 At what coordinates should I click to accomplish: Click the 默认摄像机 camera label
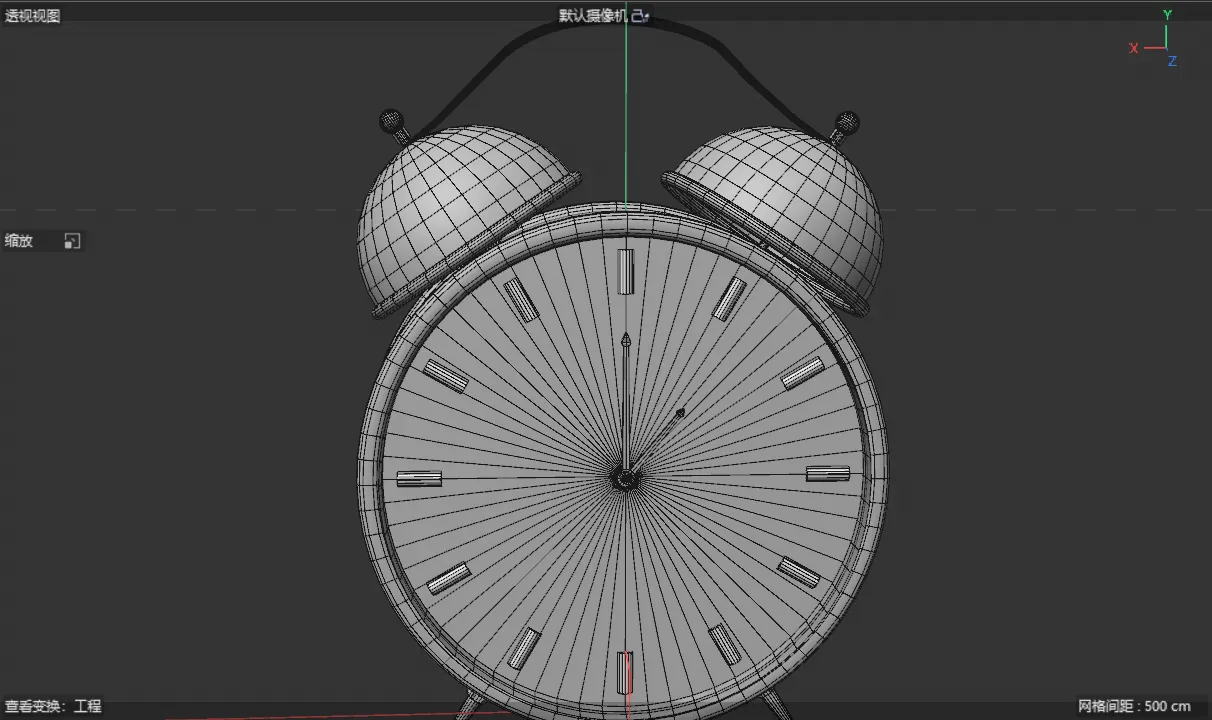[593, 16]
